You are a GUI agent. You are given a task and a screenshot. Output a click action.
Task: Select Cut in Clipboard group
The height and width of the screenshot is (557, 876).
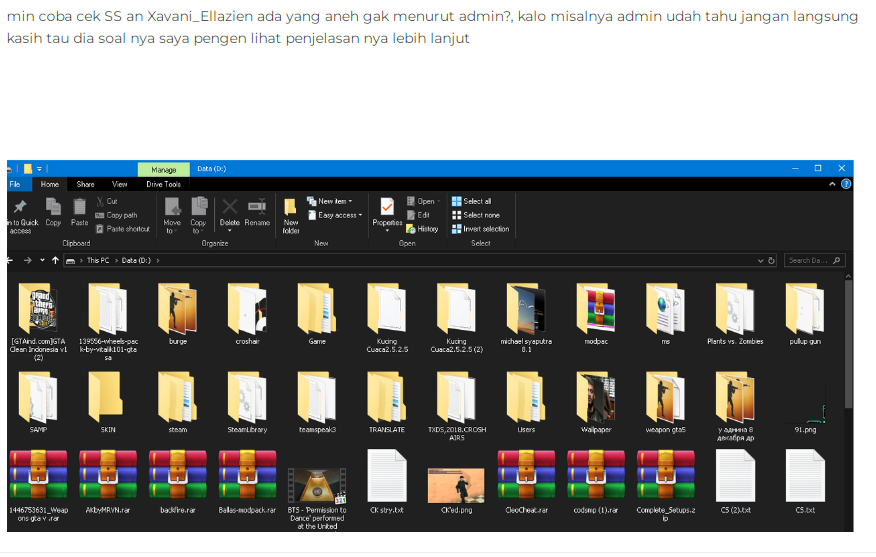(107, 201)
